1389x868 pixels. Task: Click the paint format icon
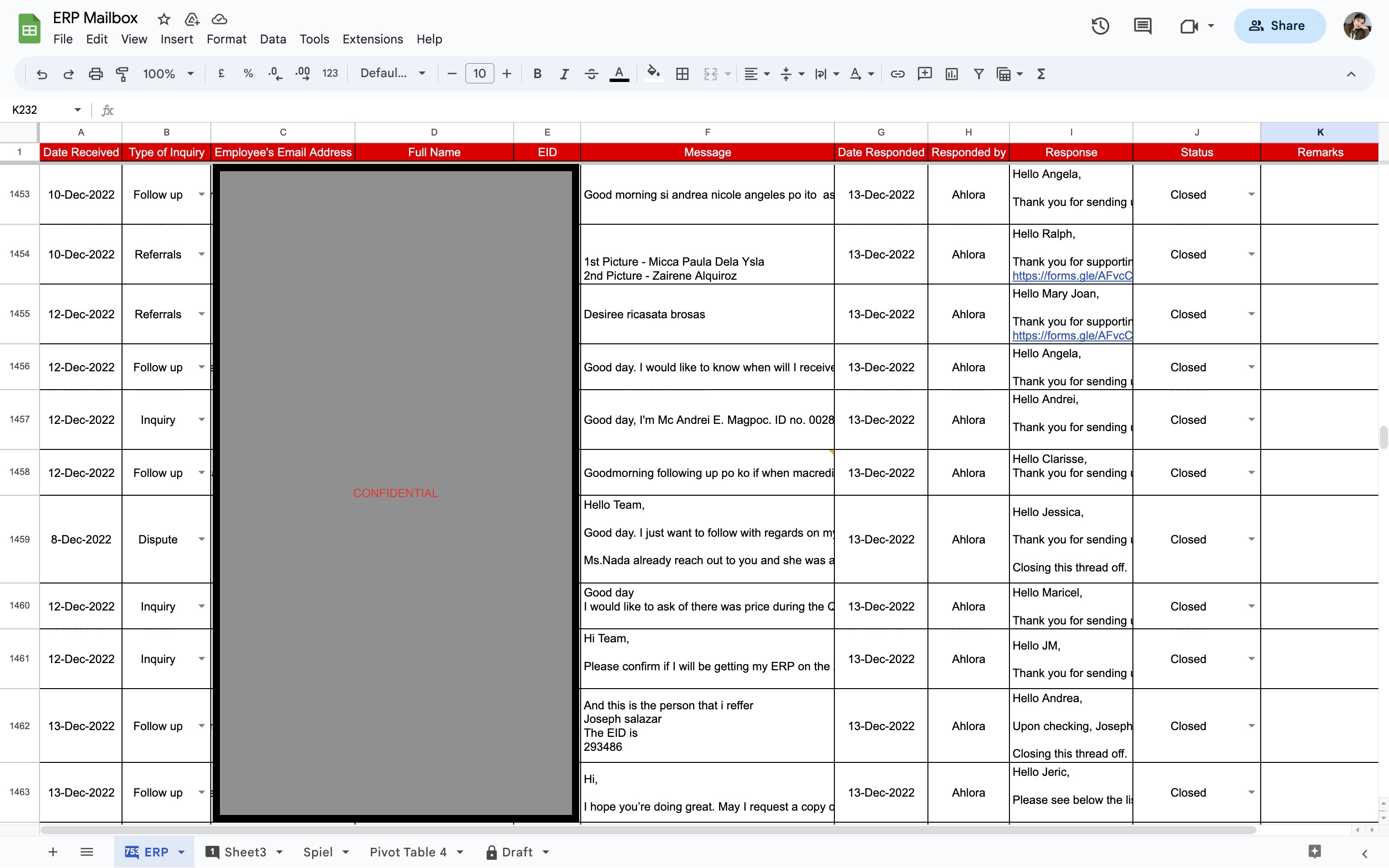click(122, 74)
